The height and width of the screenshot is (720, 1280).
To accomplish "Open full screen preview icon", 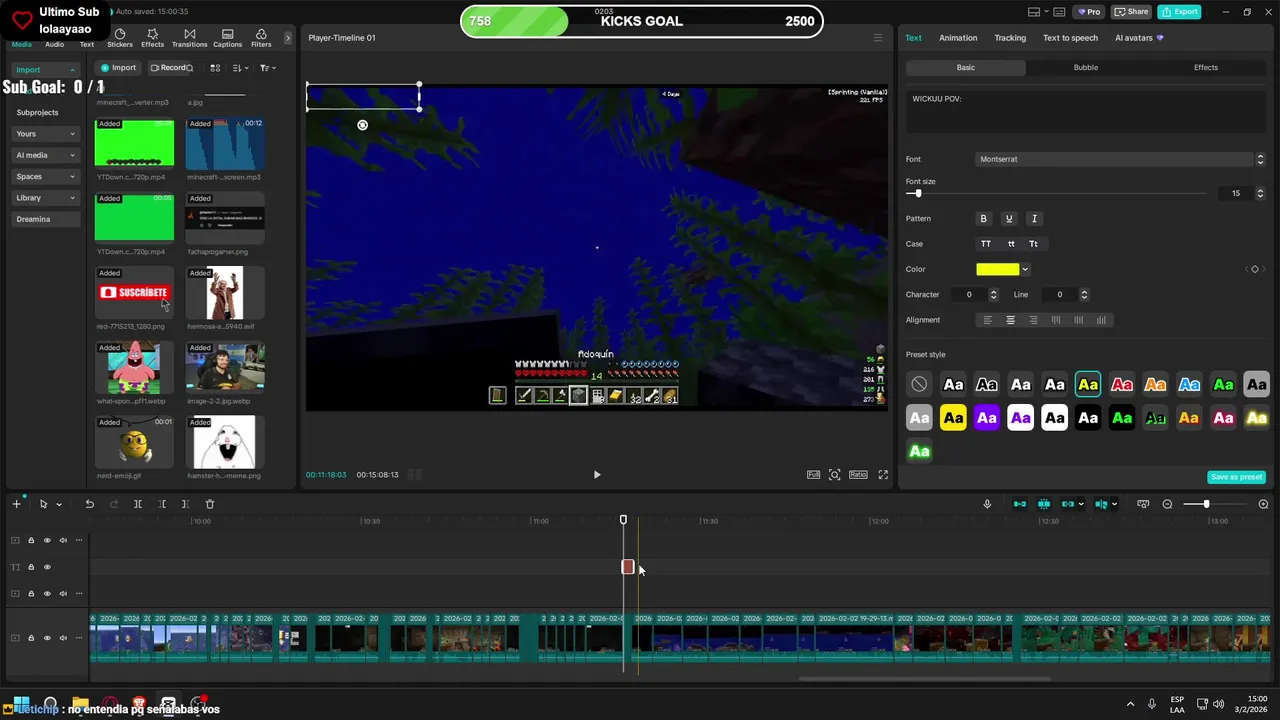I will (883, 475).
